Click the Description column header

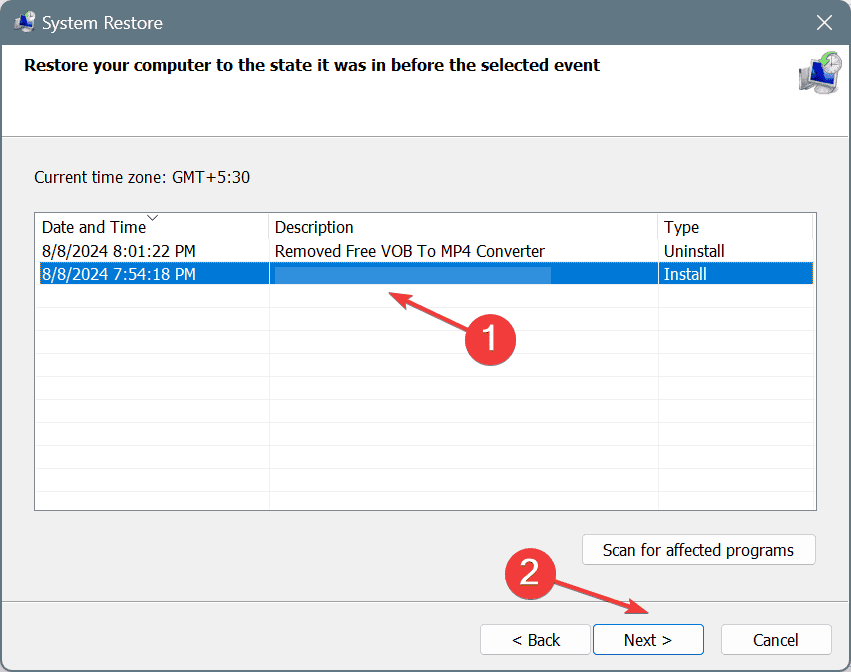(x=314, y=227)
